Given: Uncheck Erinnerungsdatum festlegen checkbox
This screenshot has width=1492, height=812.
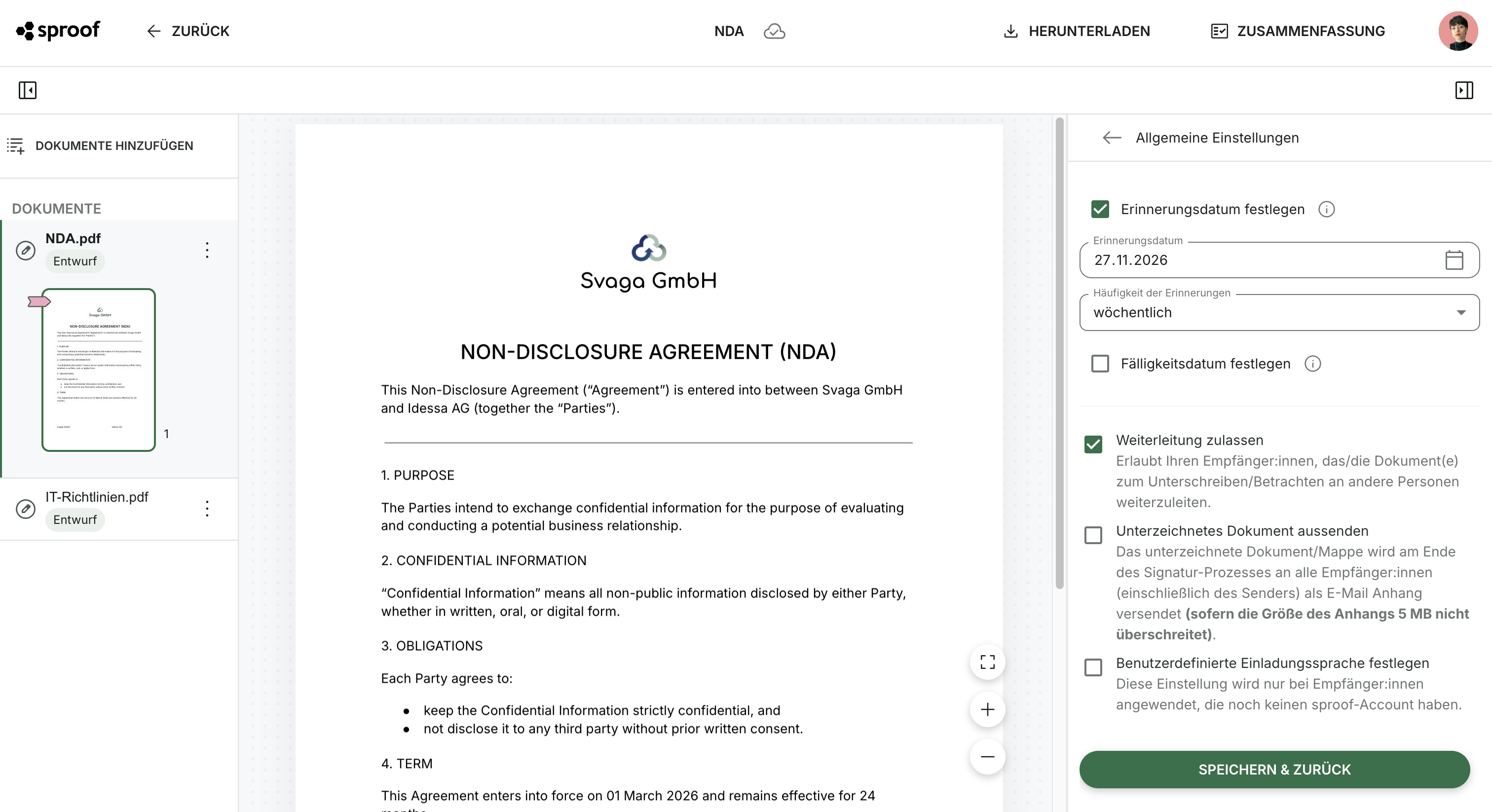Looking at the screenshot, I should pyautogui.click(x=1100, y=209).
